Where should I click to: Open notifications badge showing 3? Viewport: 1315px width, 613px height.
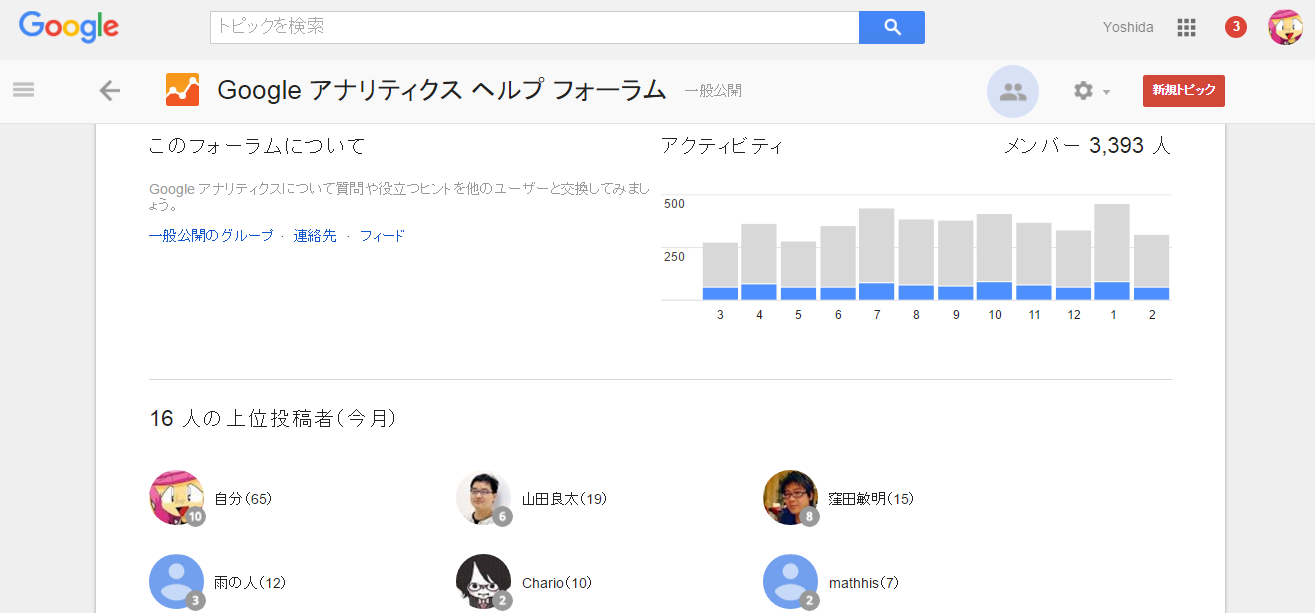[1236, 28]
